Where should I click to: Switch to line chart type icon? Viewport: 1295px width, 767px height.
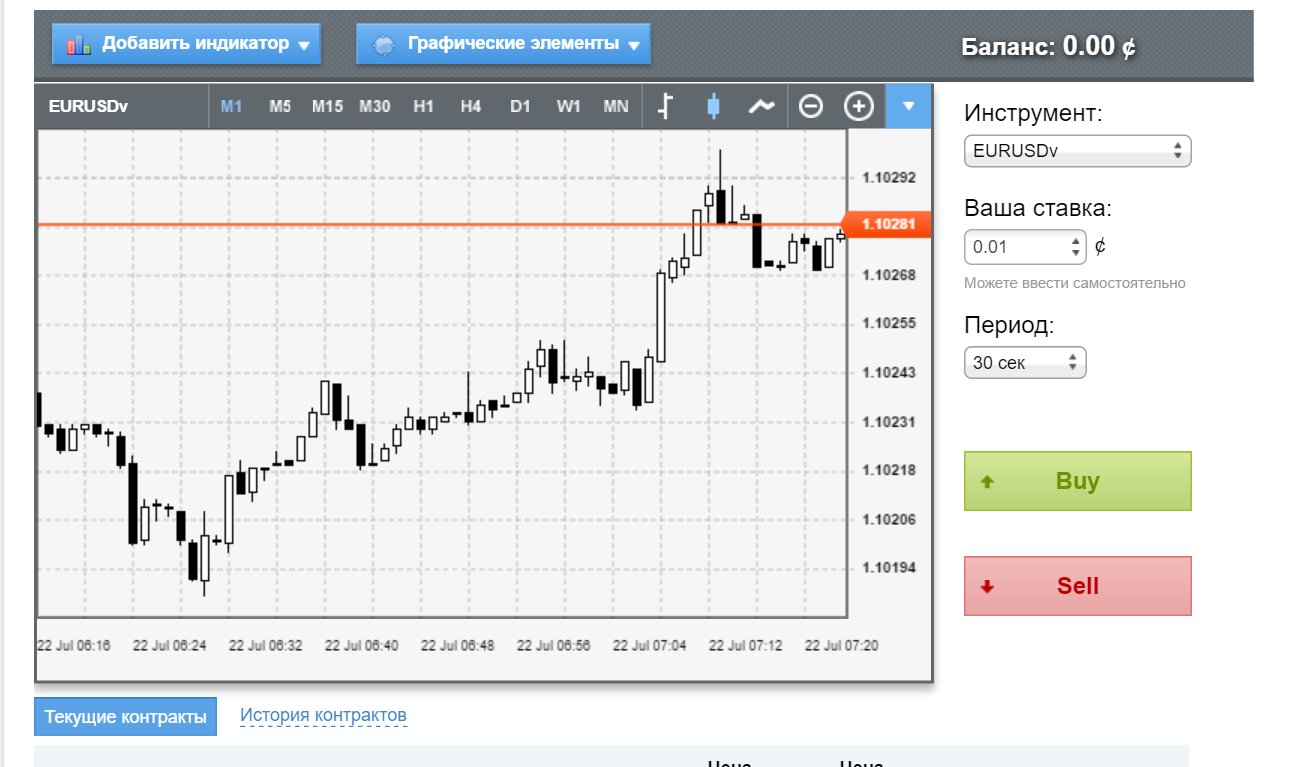(762, 106)
